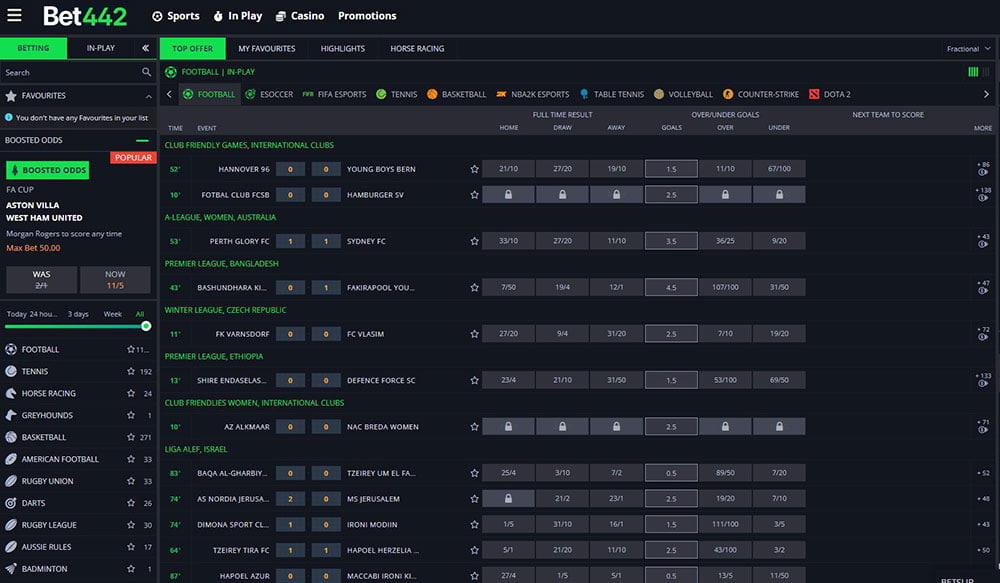Open the Highlights tab

click(x=342, y=48)
